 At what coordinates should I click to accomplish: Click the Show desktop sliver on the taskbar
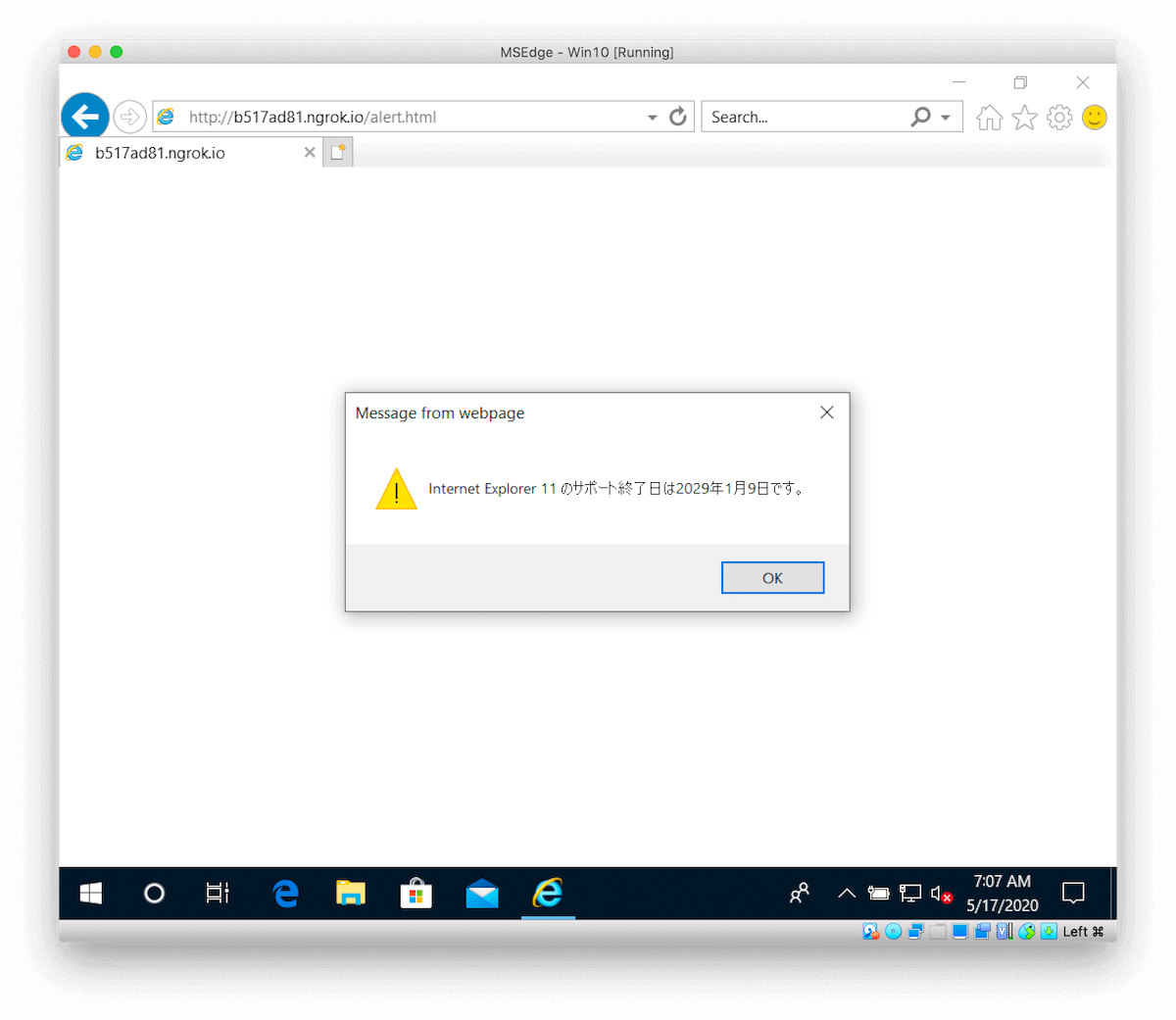(x=1114, y=893)
